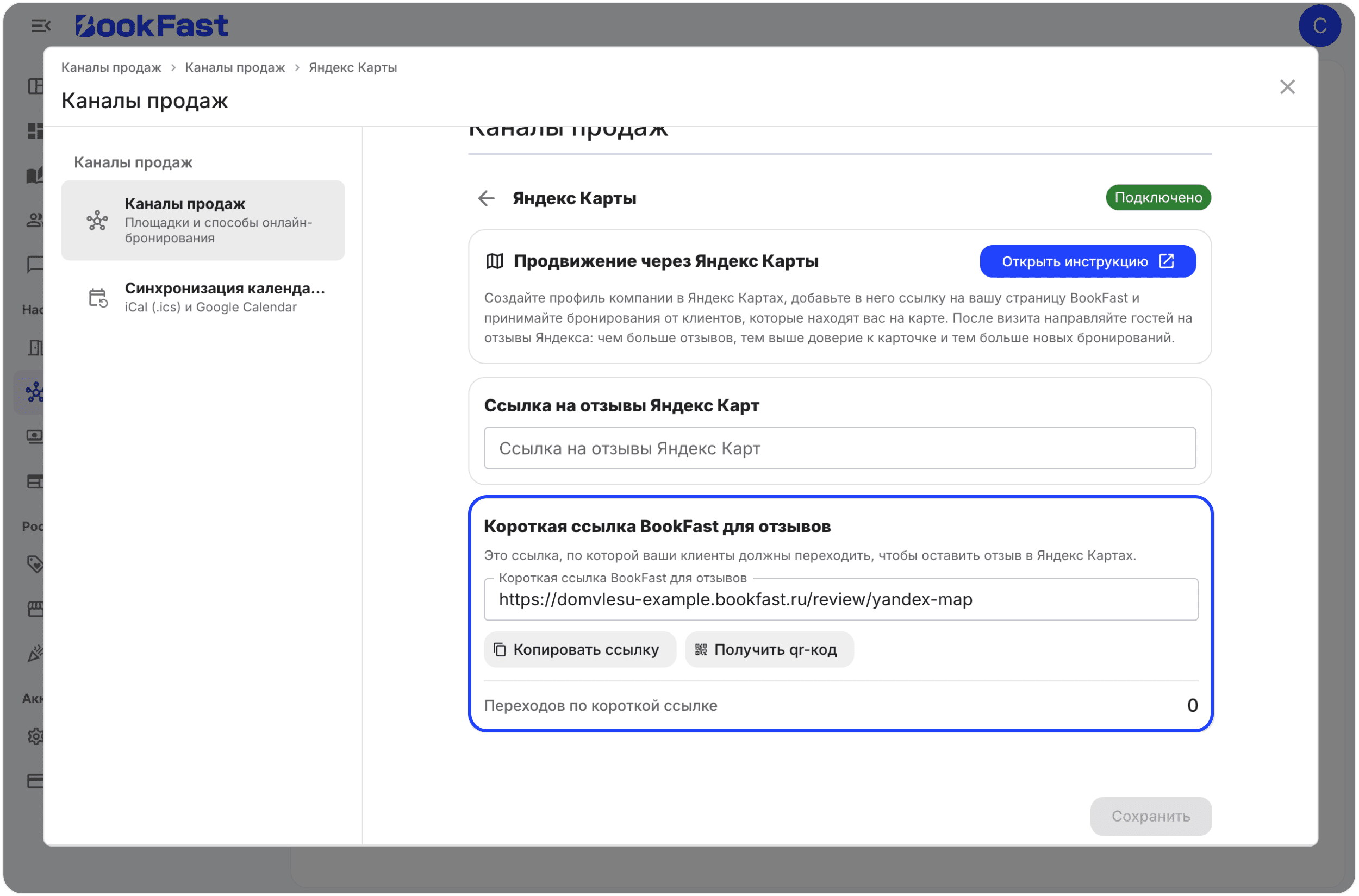Click the "Короткая ссылка BookFast для отзывов" bold heading

(657, 527)
